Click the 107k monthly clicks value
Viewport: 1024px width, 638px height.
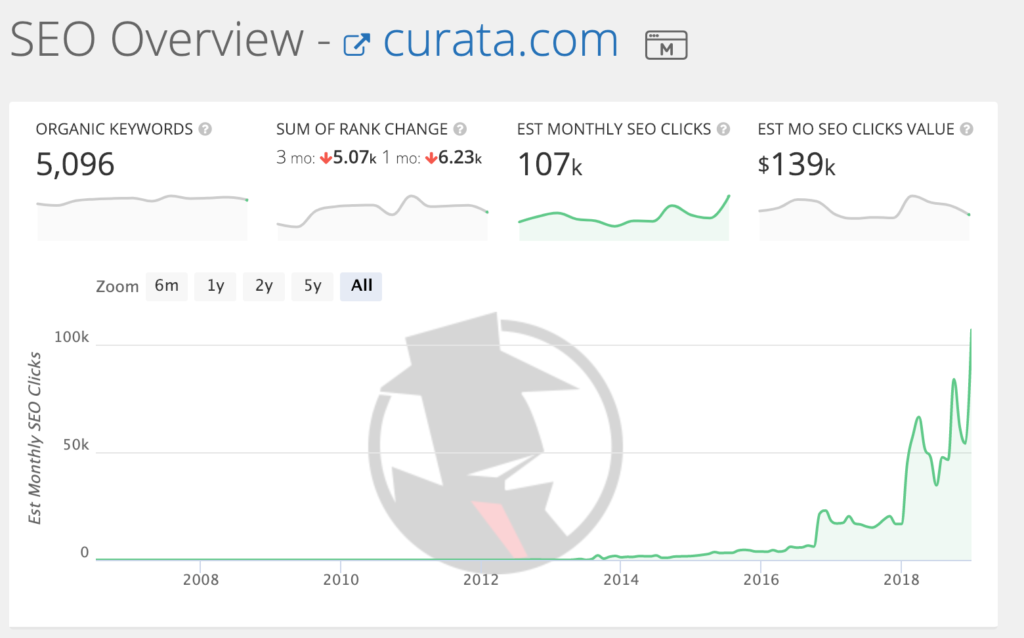click(549, 165)
